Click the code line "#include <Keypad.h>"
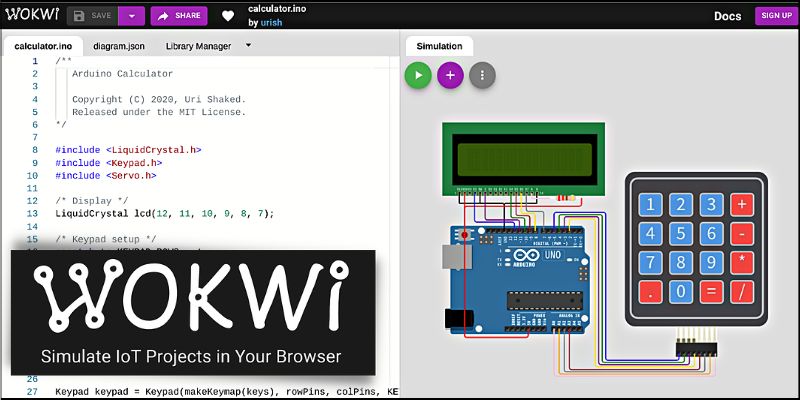 (109, 163)
